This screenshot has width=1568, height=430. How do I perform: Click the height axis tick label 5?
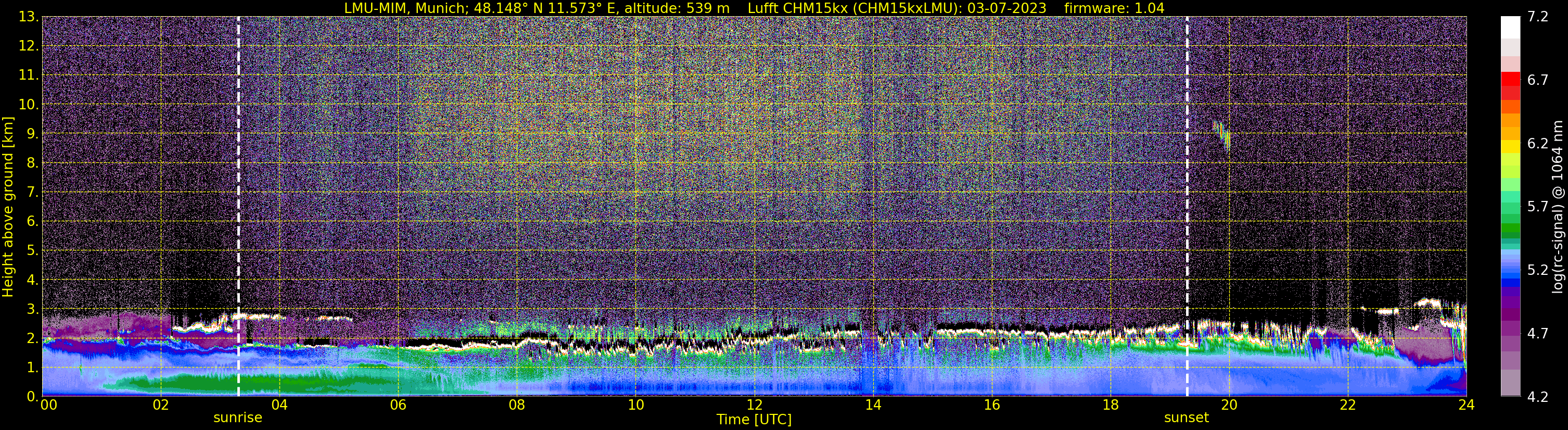32,250
